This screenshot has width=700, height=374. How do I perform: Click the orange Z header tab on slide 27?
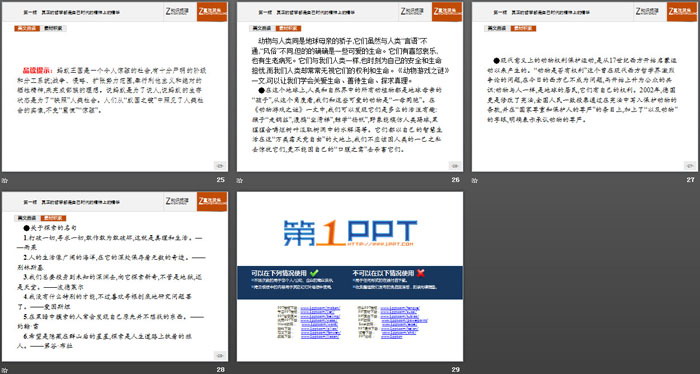click(682, 12)
